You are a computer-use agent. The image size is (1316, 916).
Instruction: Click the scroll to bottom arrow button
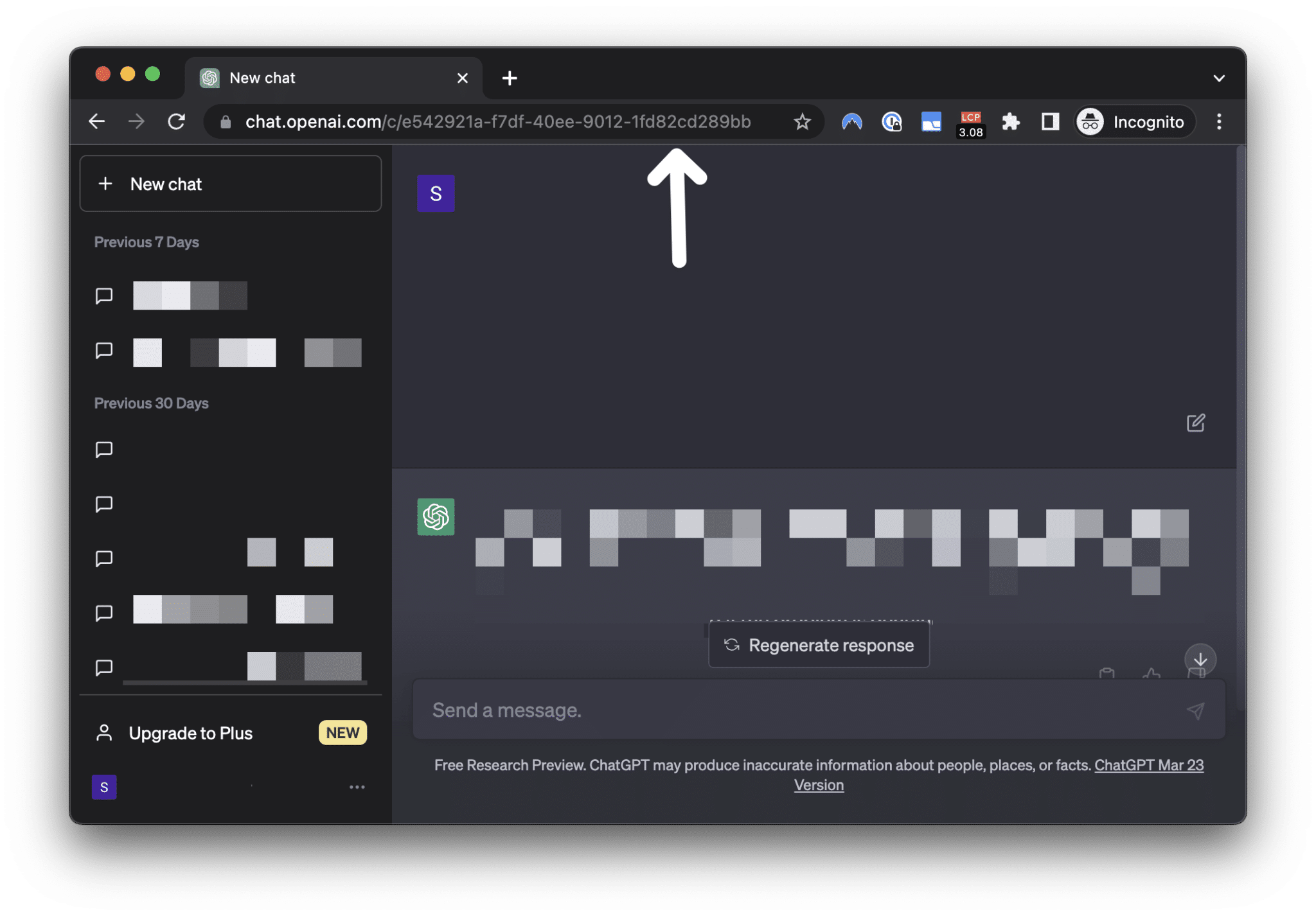point(1200,659)
